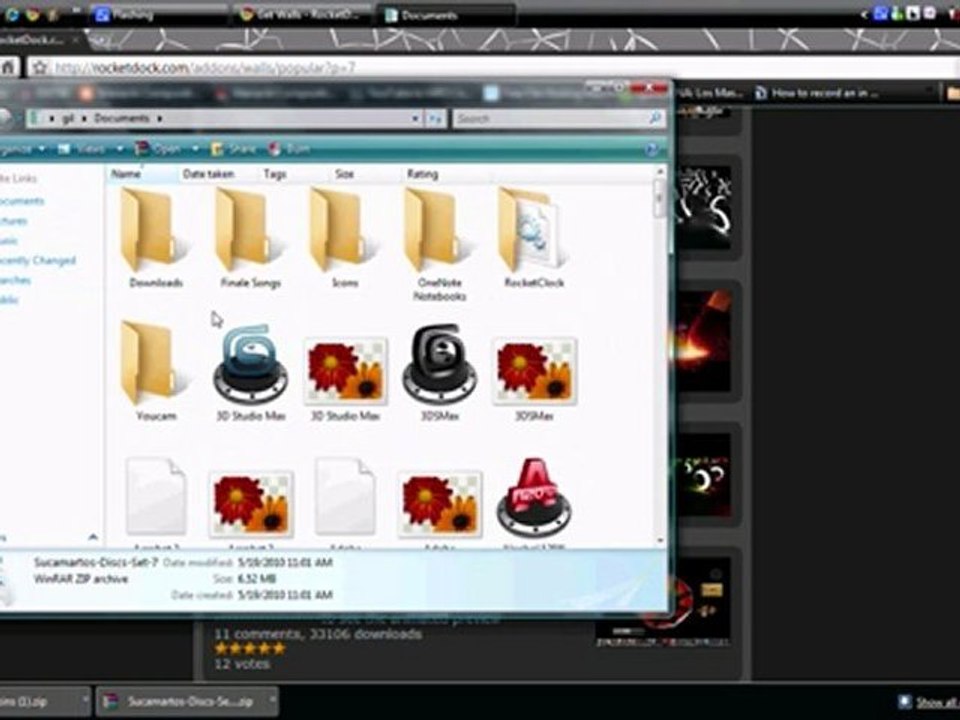Click the Explorer help question-mark icon
The image size is (960, 720).
(x=651, y=149)
